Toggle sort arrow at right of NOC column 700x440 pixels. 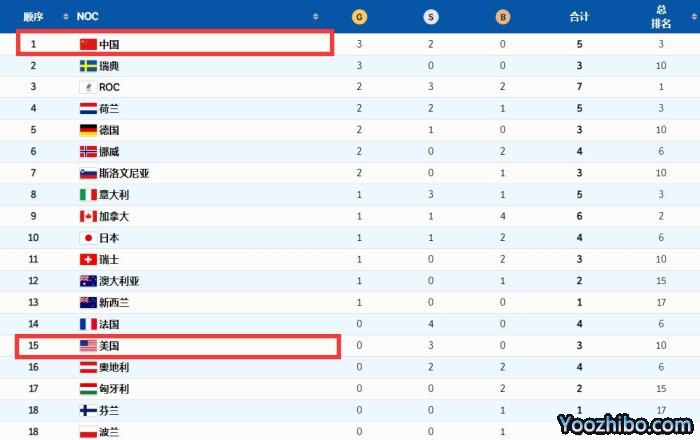(315, 17)
